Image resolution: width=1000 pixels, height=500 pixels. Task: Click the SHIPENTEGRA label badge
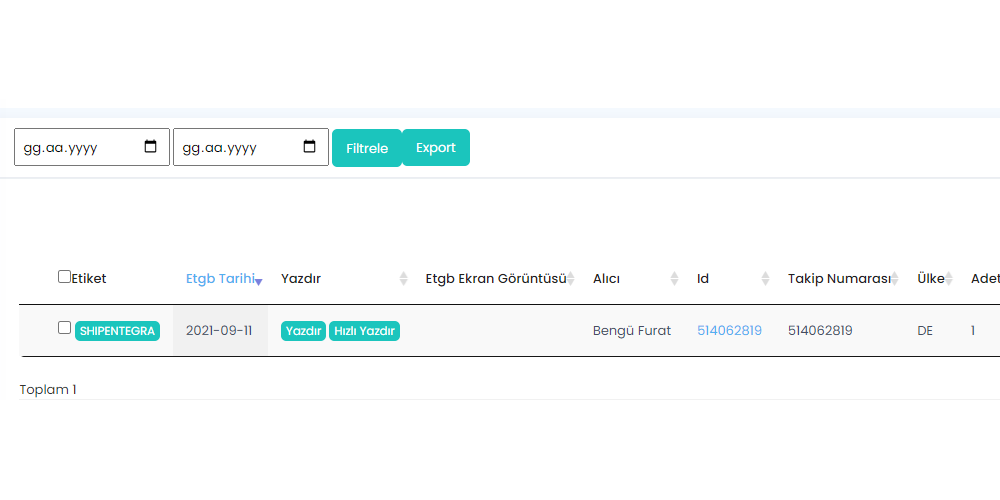click(117, 331)
